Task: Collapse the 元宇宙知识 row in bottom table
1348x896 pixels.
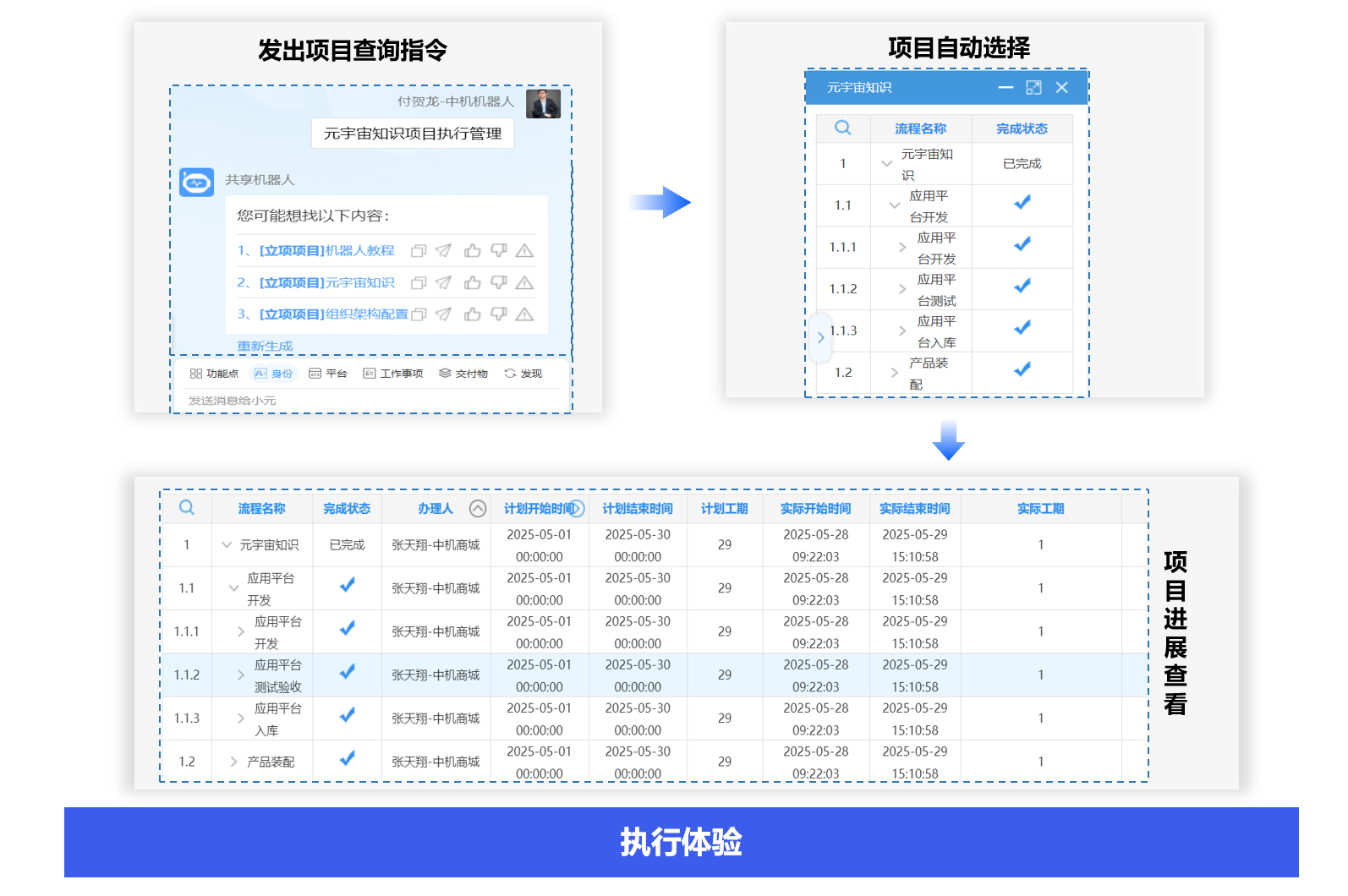Action: point(227,545)
